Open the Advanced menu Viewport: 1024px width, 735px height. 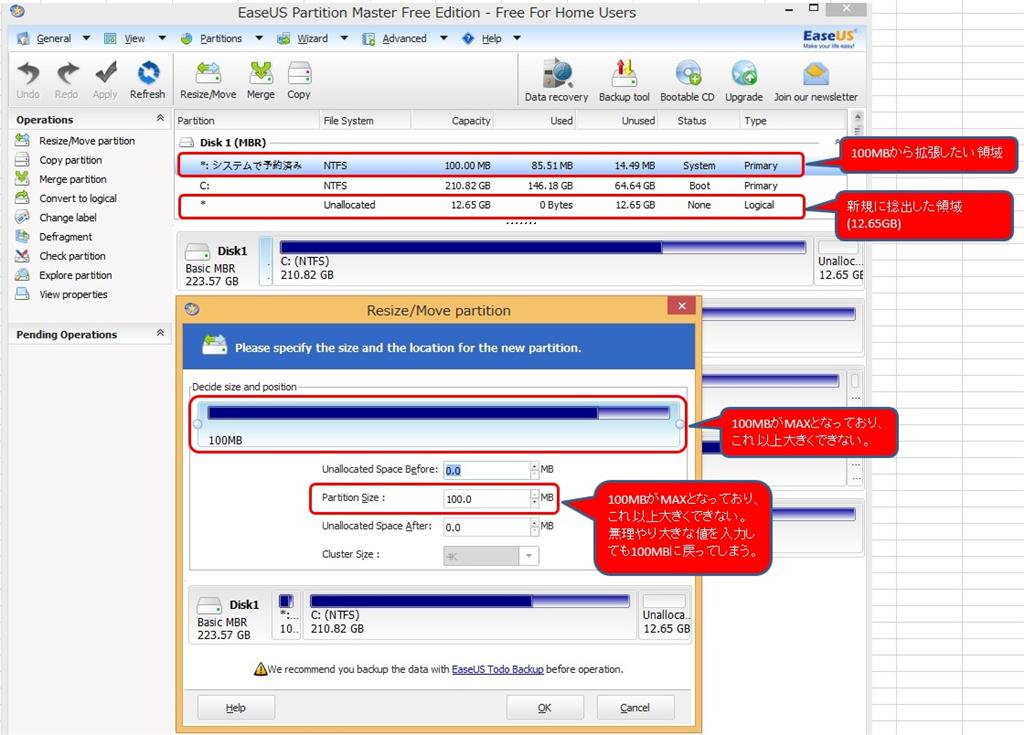pyautogui.click(x=404, y=39)
